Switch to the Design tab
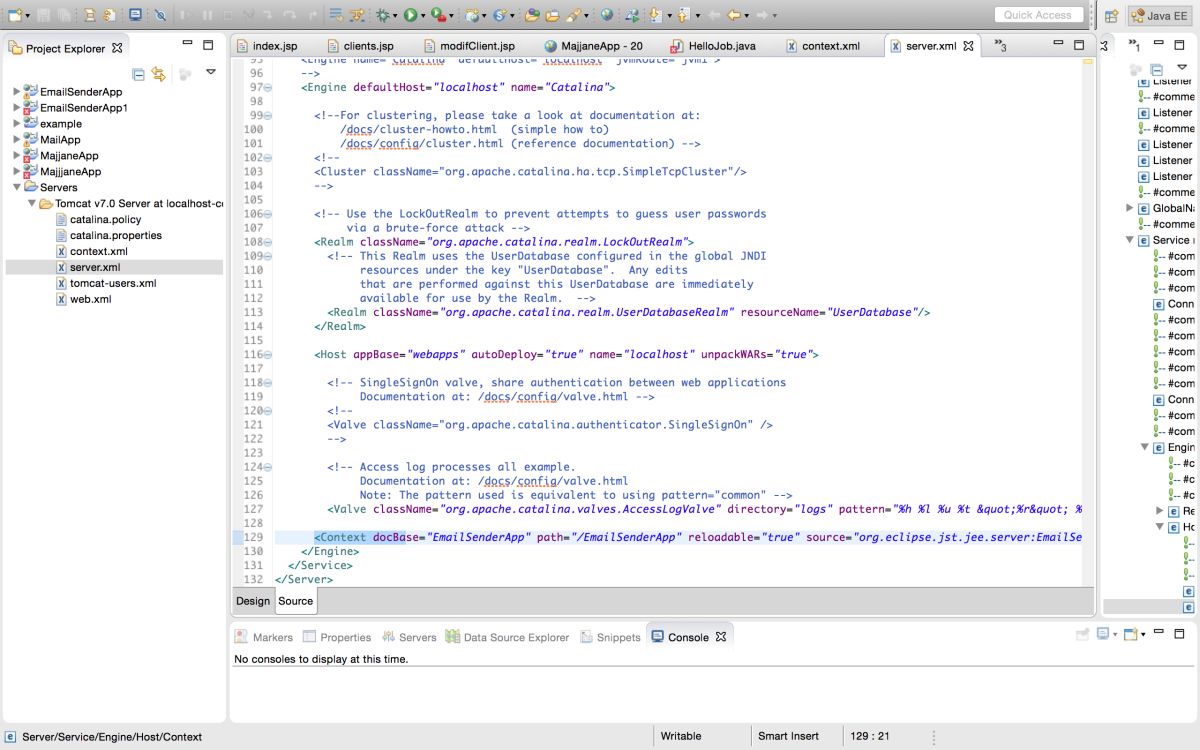 pyautogui.click(x=253, y=601)
